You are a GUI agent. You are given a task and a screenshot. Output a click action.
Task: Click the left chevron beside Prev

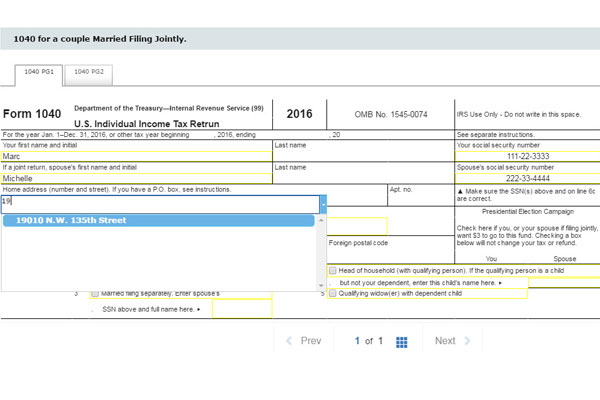[289, 341]
